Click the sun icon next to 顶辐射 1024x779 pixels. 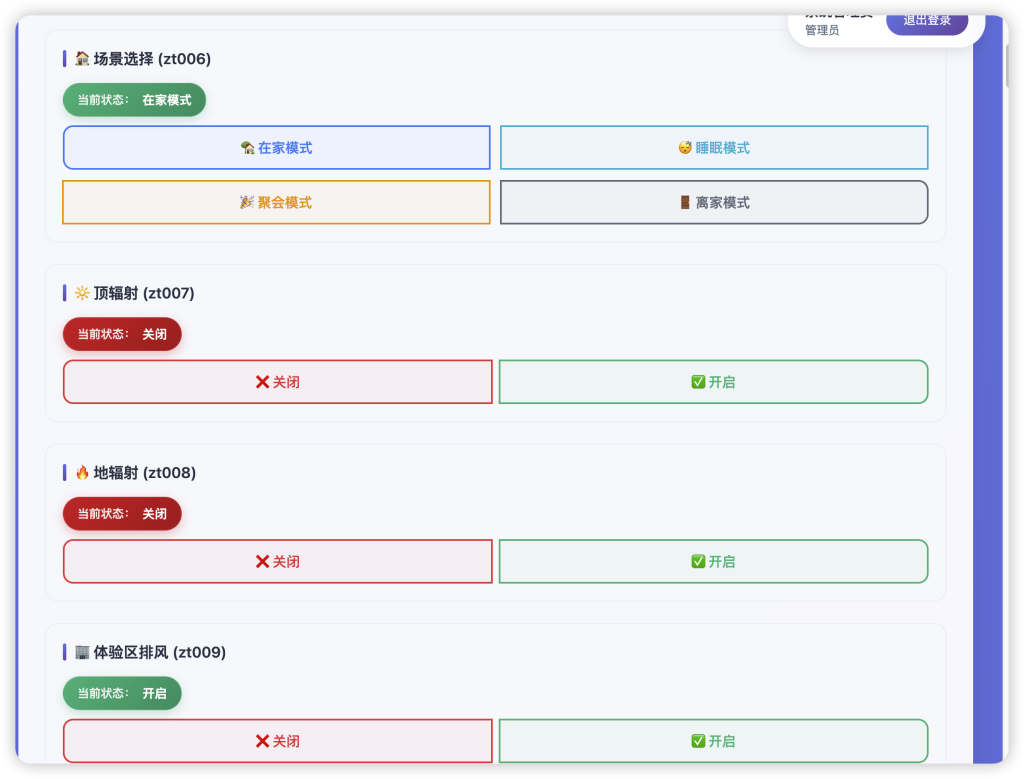[x=82, y=293]
